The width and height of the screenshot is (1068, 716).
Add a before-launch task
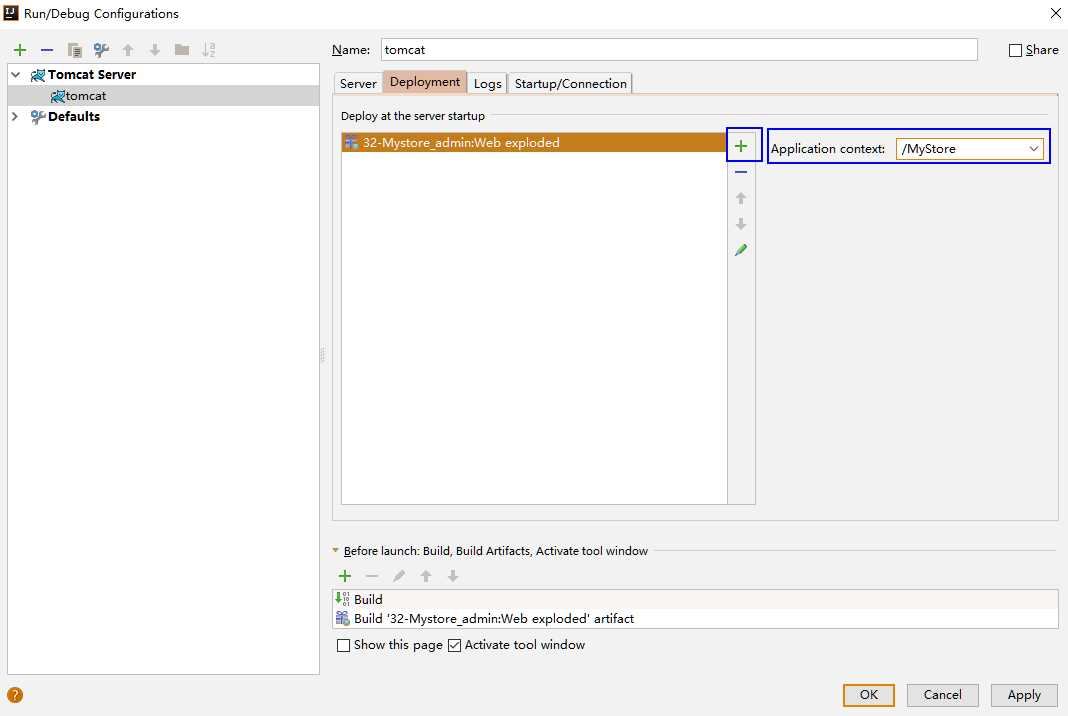345,576
